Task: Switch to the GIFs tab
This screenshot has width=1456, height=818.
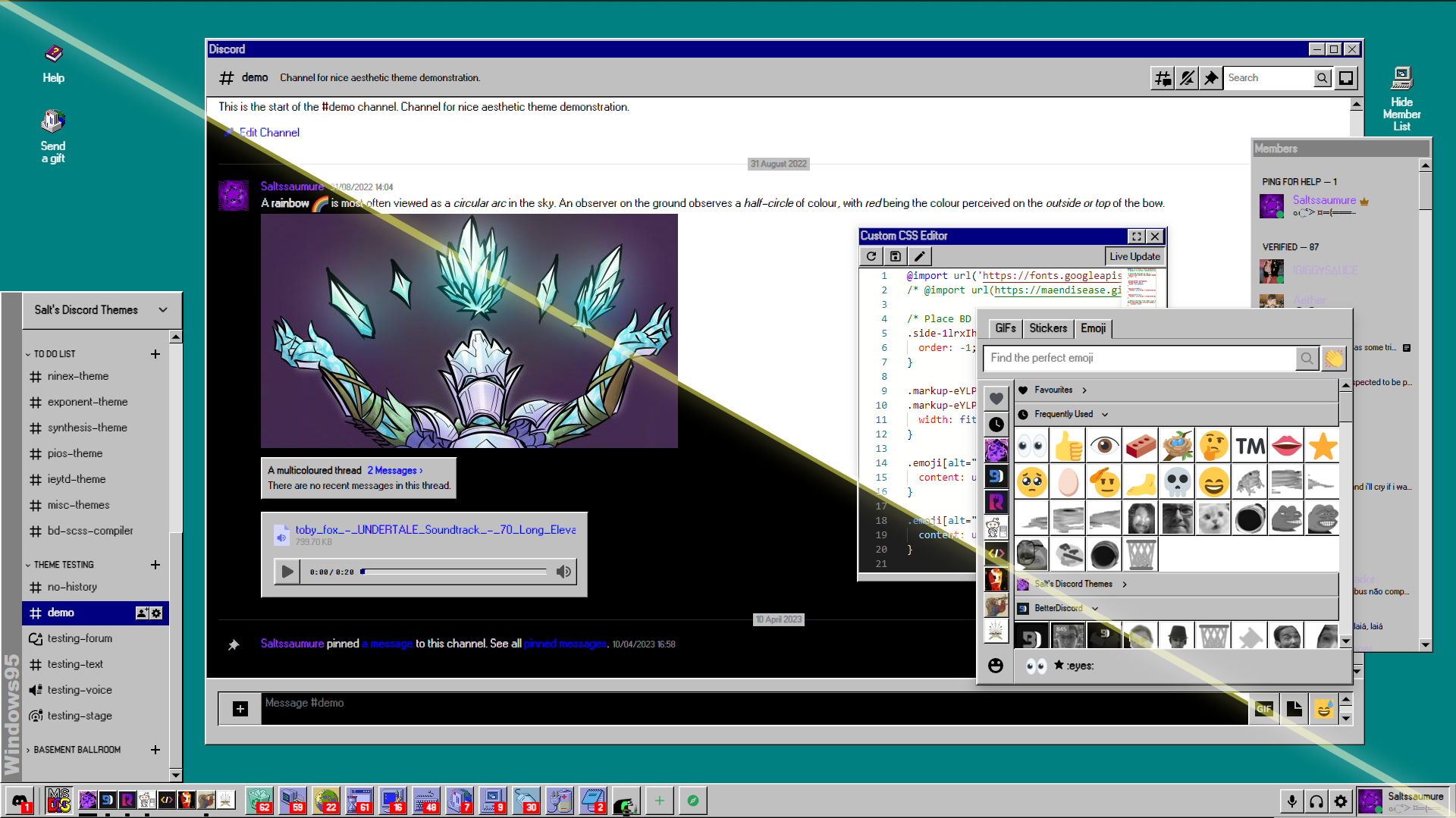Action: 1005,328
